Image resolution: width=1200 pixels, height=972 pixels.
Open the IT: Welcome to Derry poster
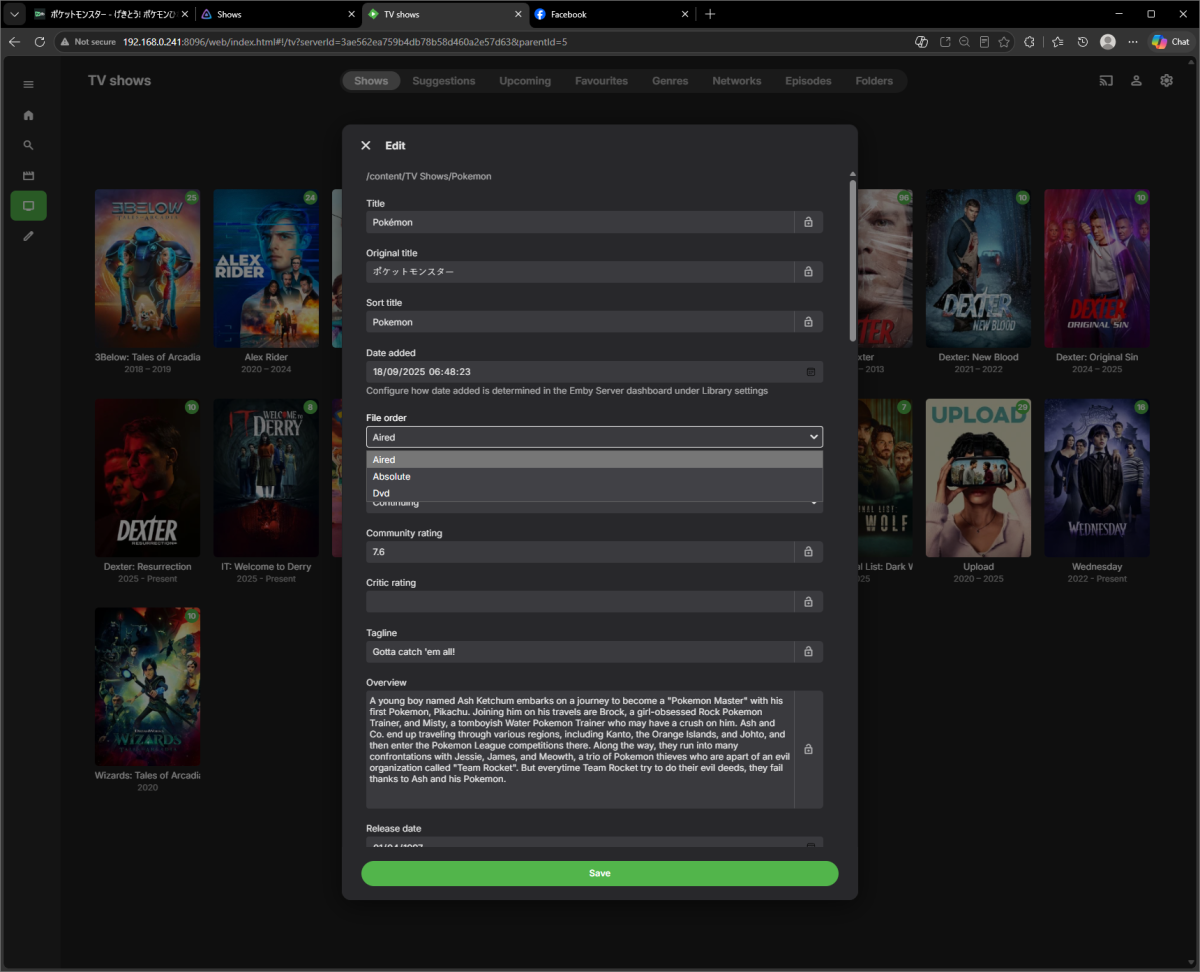click(266, 478)
